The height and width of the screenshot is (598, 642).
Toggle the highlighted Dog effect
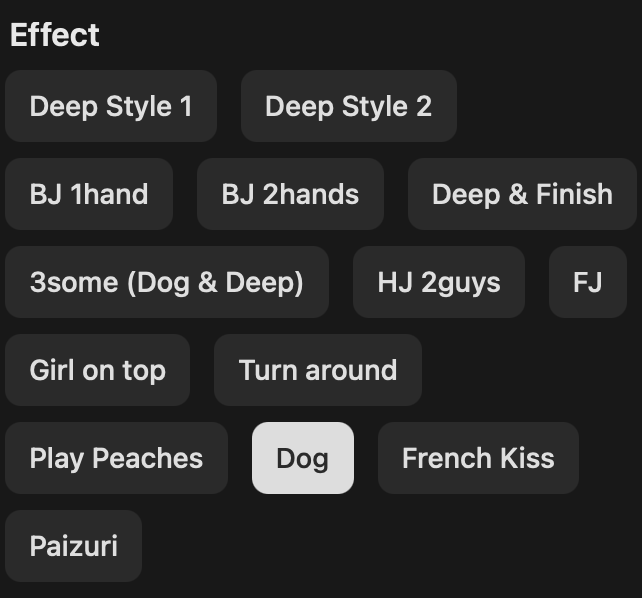pyautogui.click(x=303, y=458)
